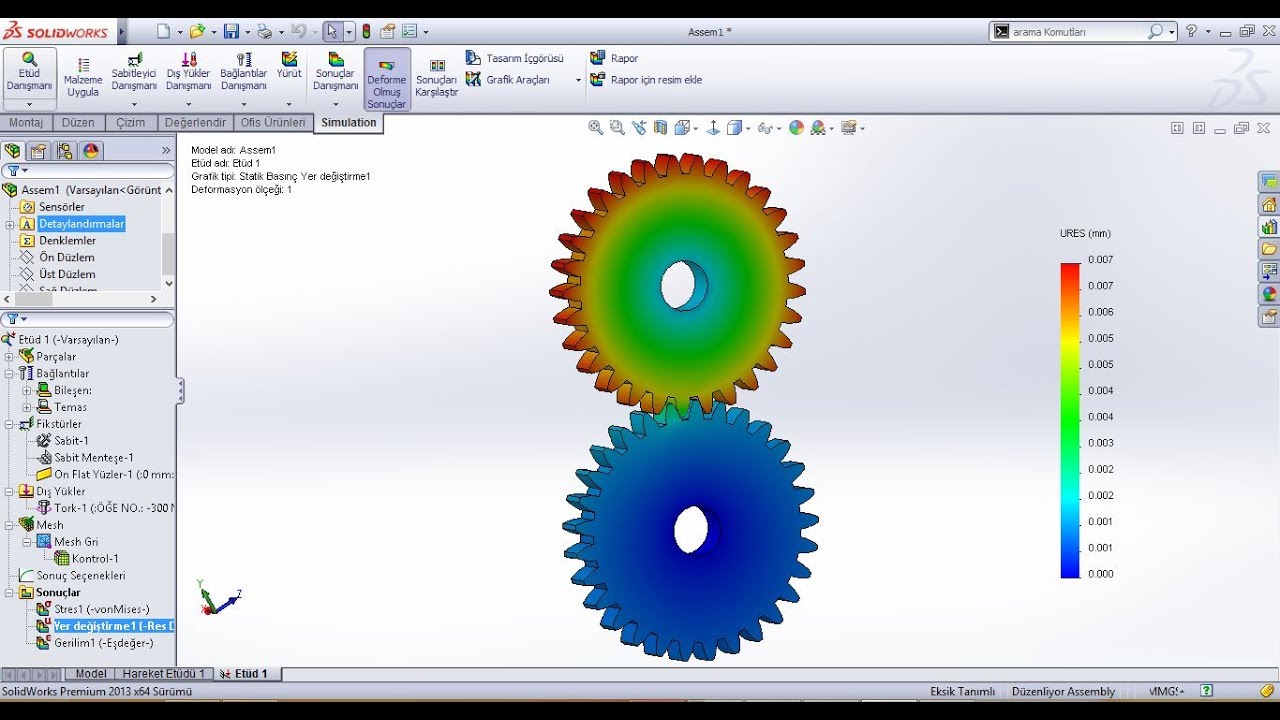
Task: Open the DisplayManager tab
Action: click(91, 151)
